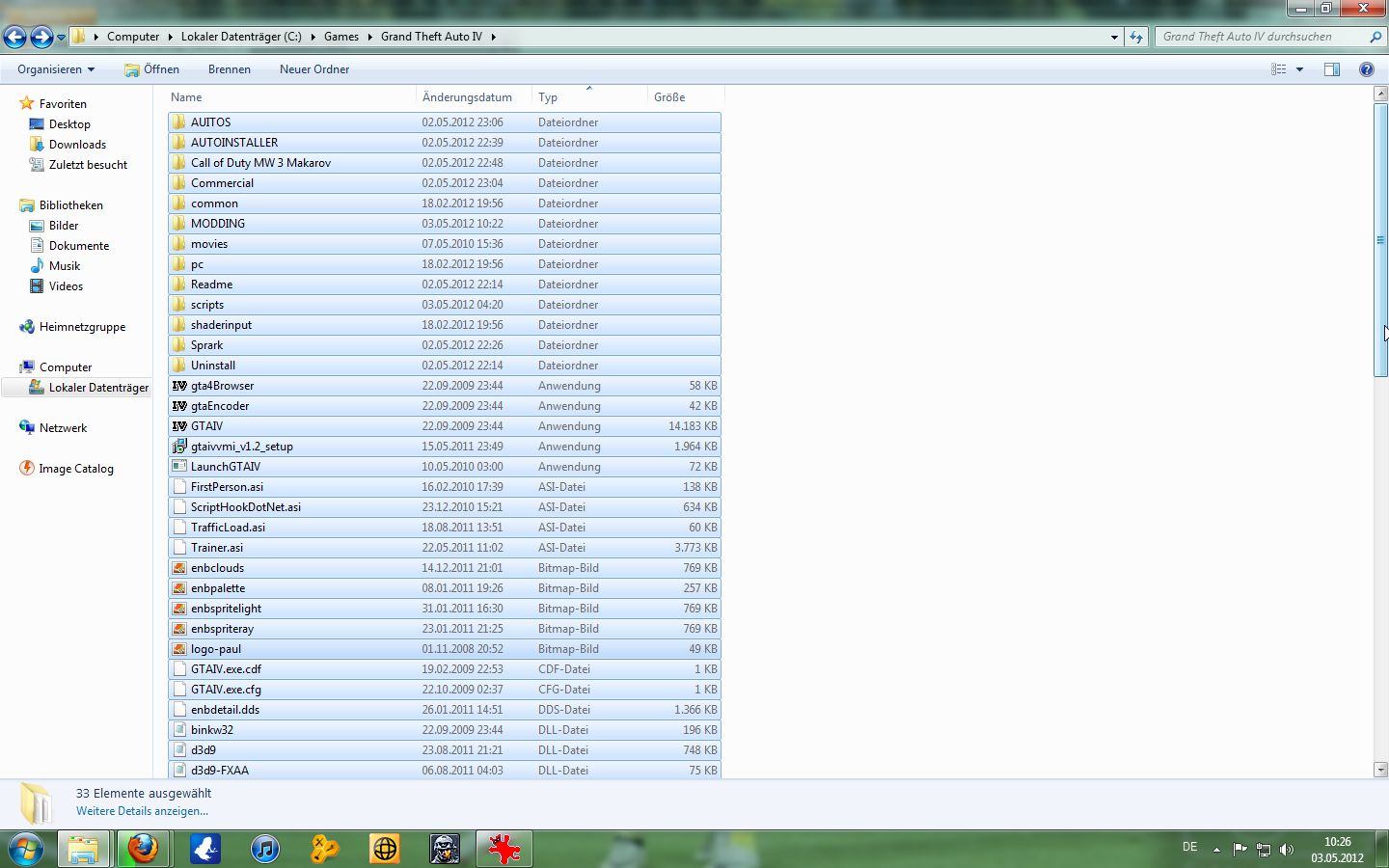Screen dimensions: 1389x868
Task: Select the ScriptHookDotNet.asi file
Action: point(445,507)
